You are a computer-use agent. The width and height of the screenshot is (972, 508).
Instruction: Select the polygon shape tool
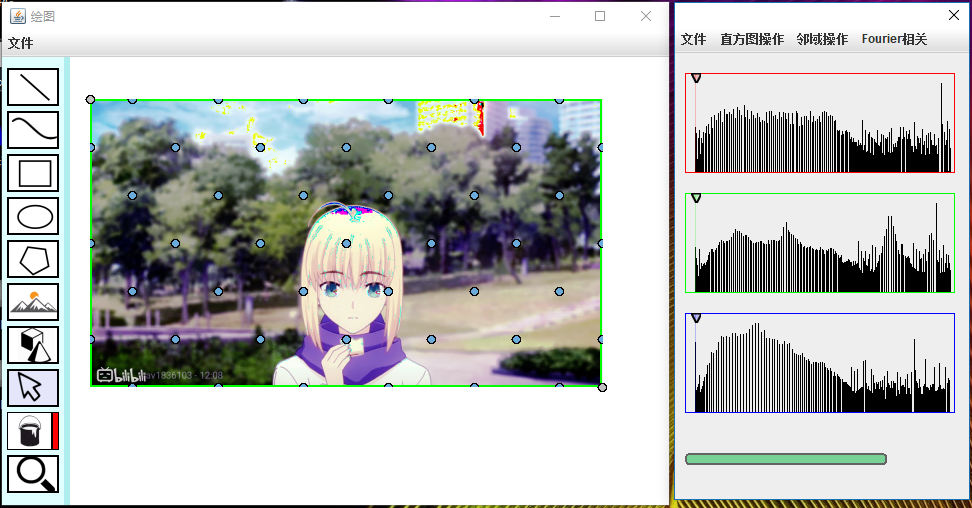[x=33, y=259]
